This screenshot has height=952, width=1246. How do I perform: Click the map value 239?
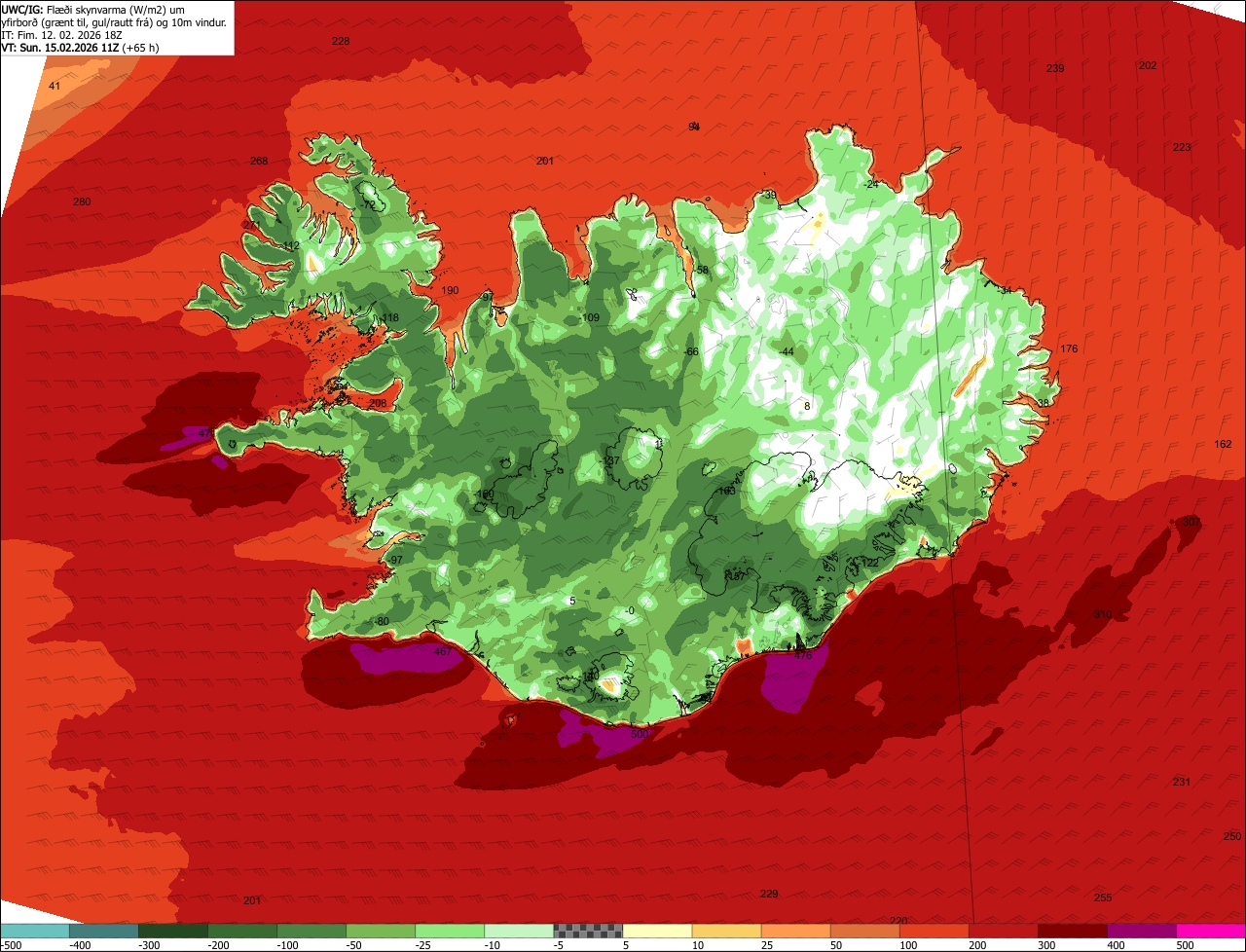(x=1055, y=68)
